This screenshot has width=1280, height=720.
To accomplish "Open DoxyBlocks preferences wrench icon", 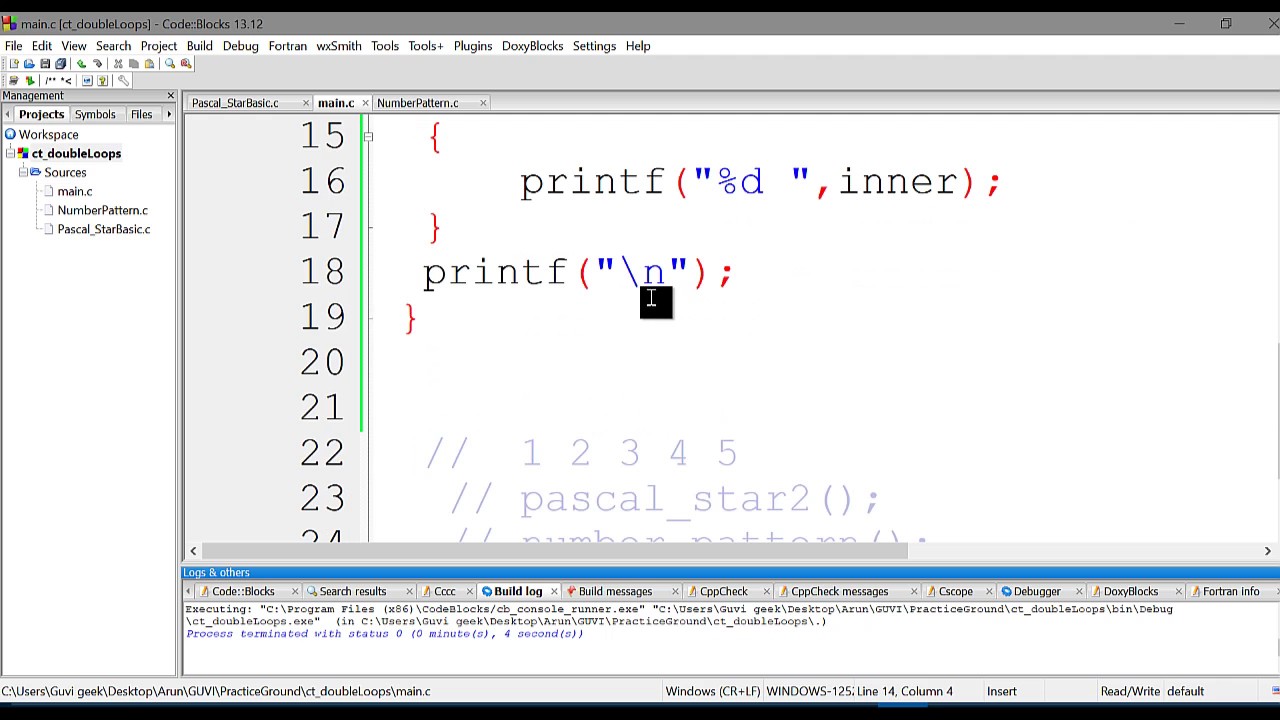I will (x=123, y=80).
